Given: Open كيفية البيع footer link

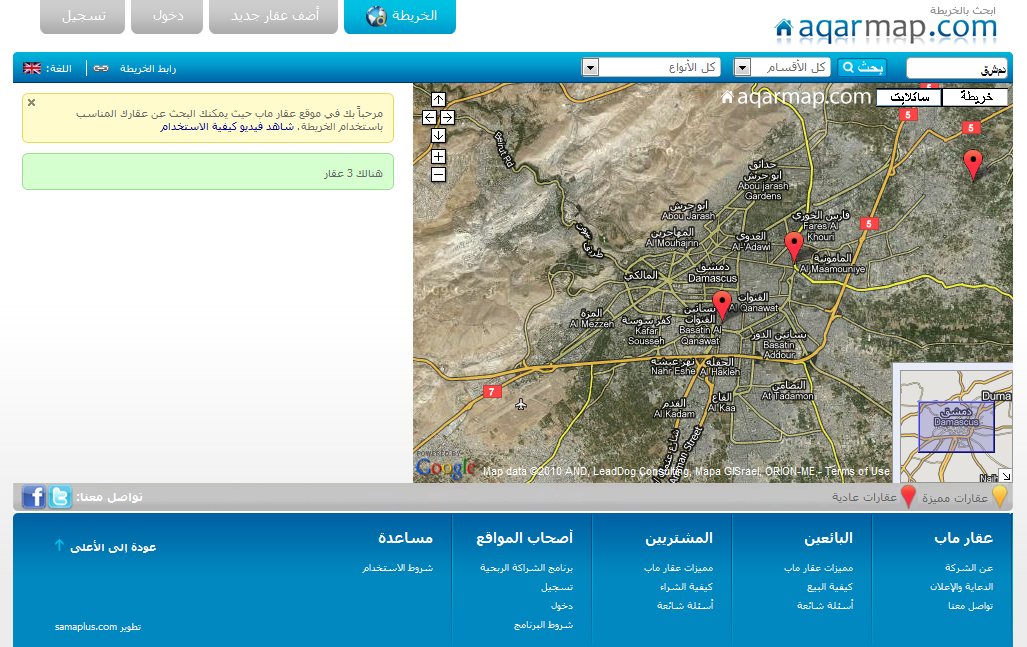Looking at the screenshot, I should click(x=830, y=587).
